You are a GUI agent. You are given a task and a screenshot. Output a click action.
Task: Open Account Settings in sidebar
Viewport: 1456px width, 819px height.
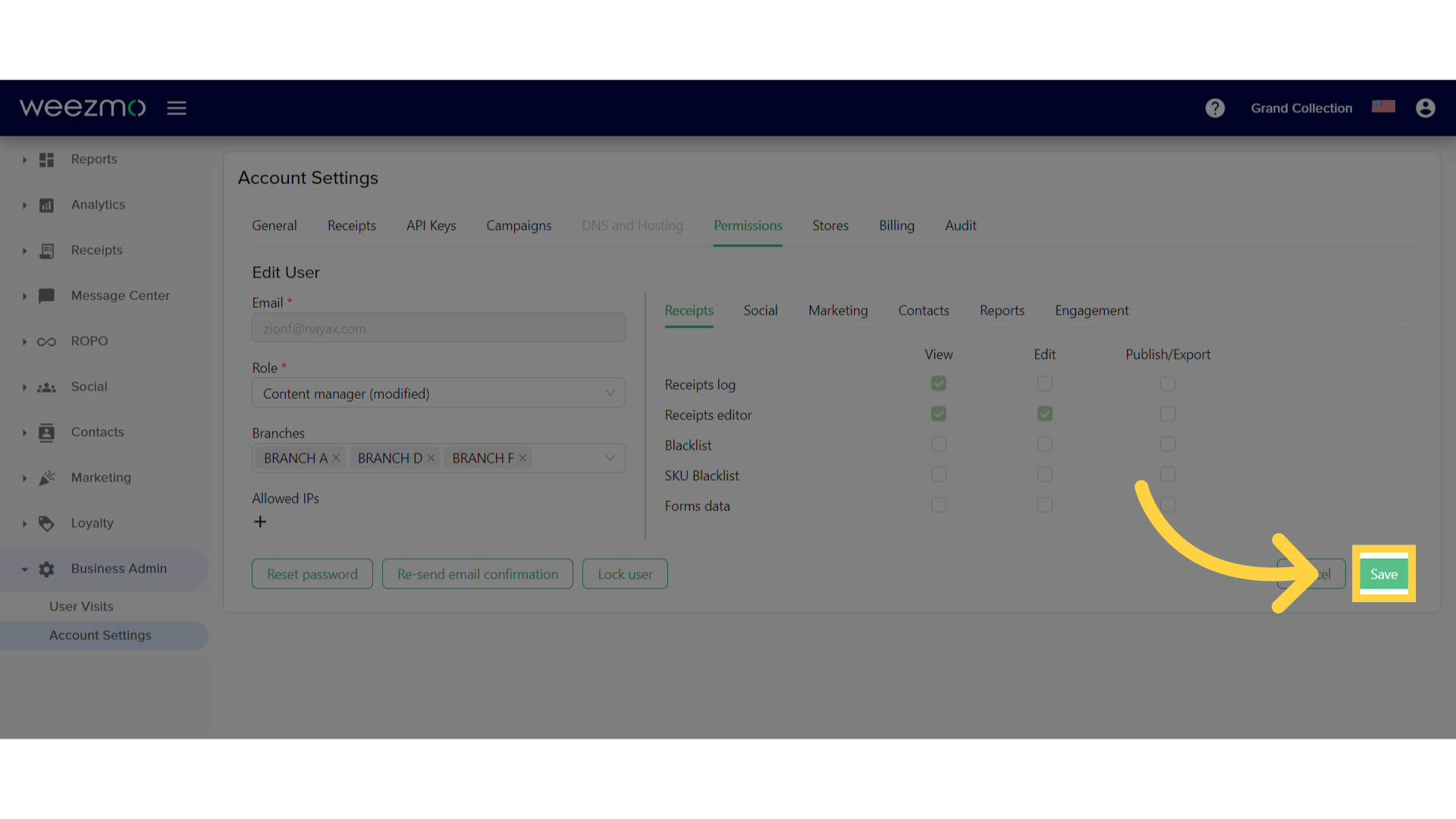[100, 635]
